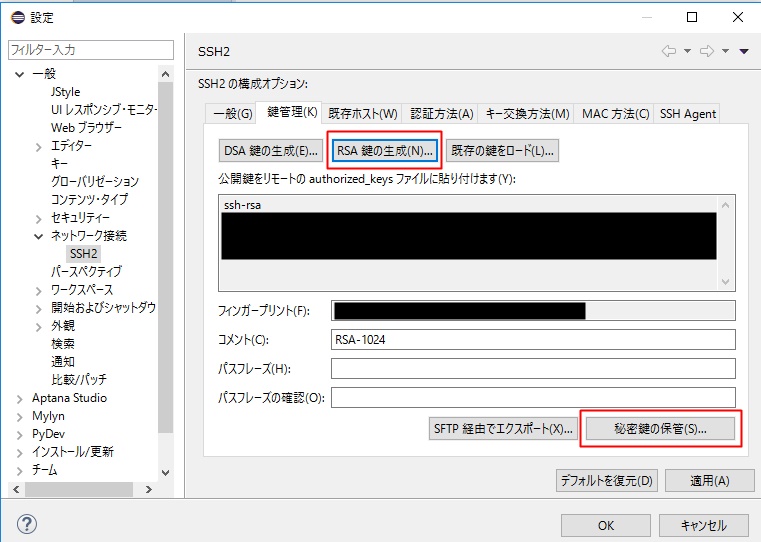Click the デフォルトを復元 button
The image size is (761, 542).
tap(607, 481)
